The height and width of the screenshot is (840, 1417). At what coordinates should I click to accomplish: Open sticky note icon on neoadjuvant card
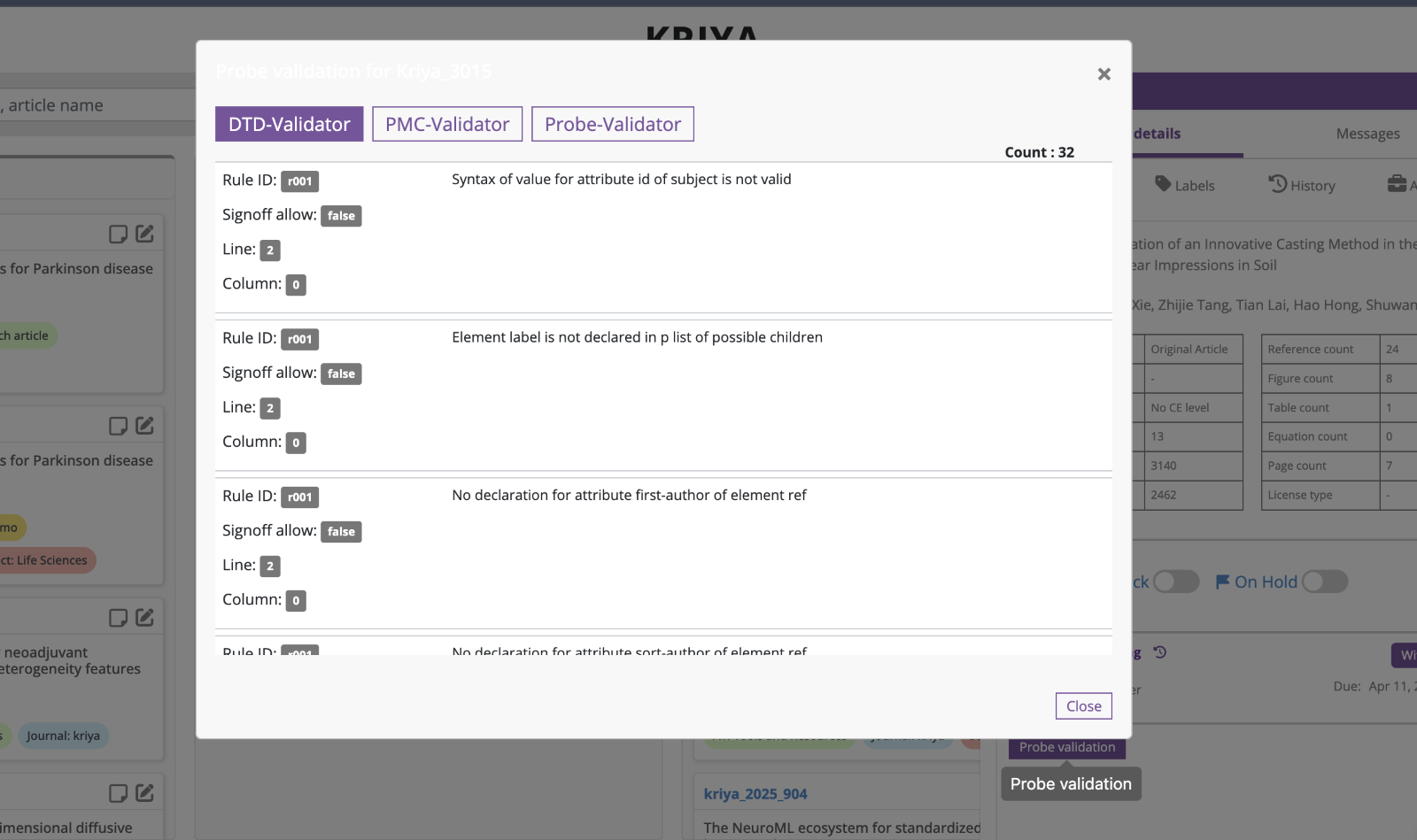tap(118, 618)
